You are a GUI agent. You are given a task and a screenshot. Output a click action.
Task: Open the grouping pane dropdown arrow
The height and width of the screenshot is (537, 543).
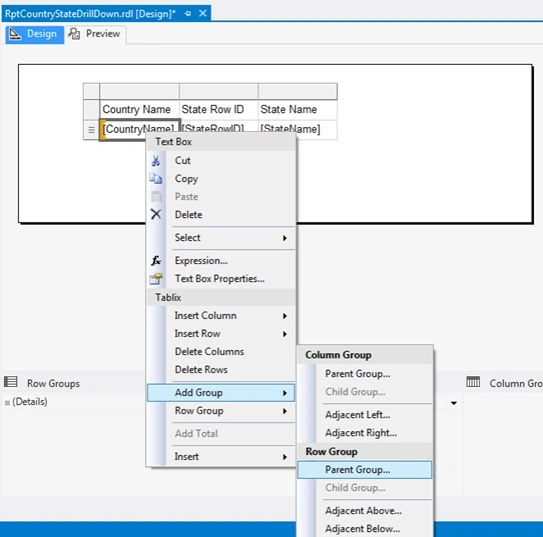pyautogui.click(x=454, y=403)
